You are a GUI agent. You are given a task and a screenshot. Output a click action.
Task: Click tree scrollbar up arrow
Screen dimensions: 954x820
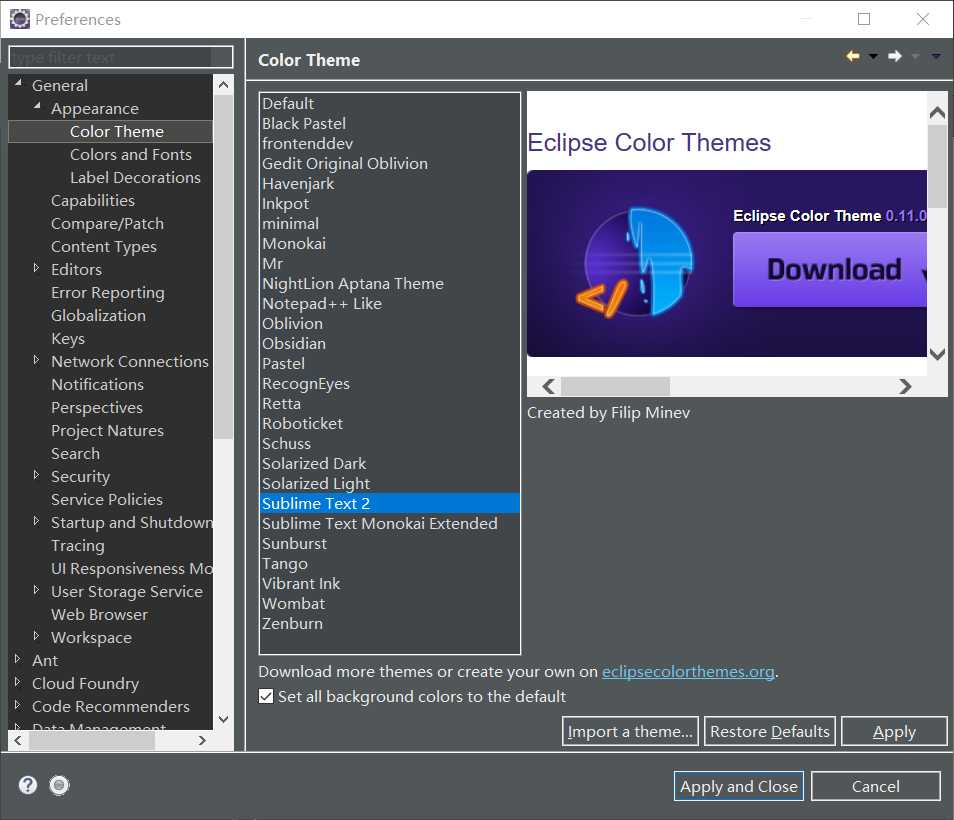click(223, 85)
